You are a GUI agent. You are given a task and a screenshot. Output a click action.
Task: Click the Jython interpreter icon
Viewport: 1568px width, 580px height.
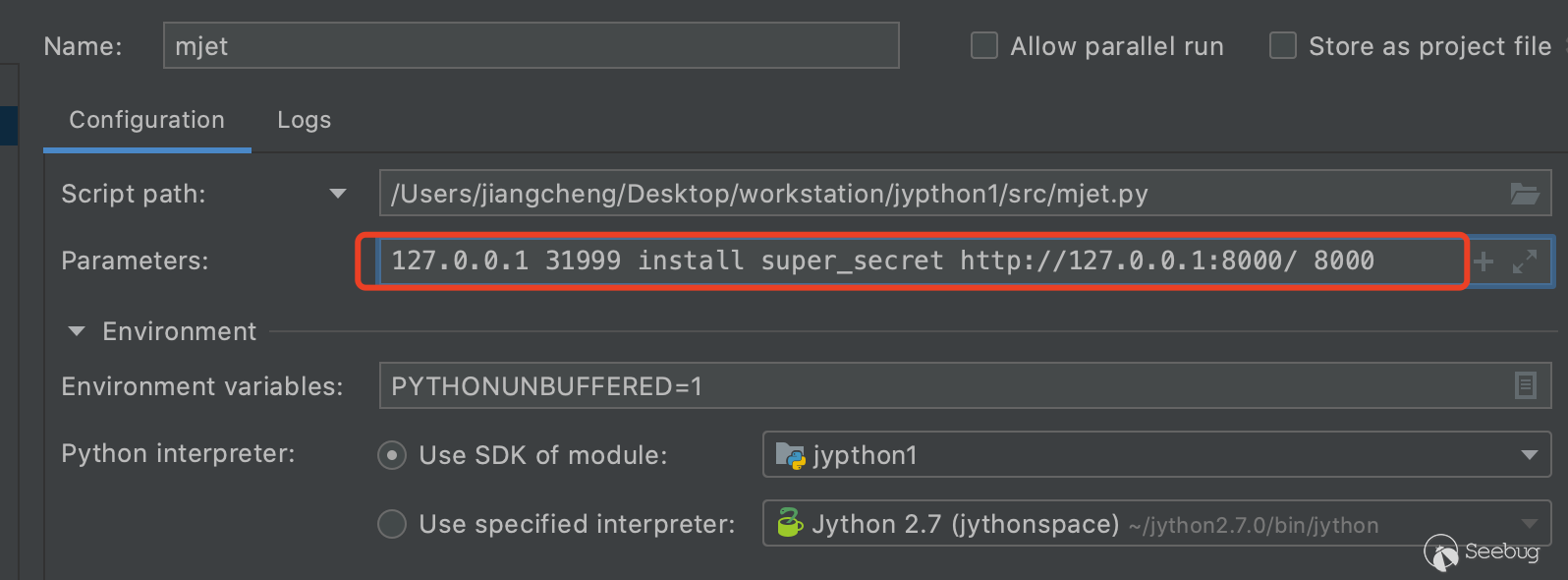pyautogui.click(x=790, y=523)
